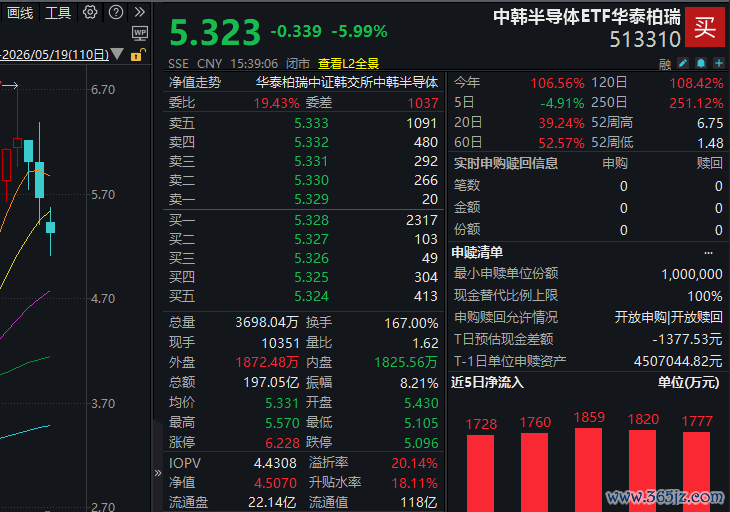
Task: Click the stock code 513310
Action: [x=645, y=40]
